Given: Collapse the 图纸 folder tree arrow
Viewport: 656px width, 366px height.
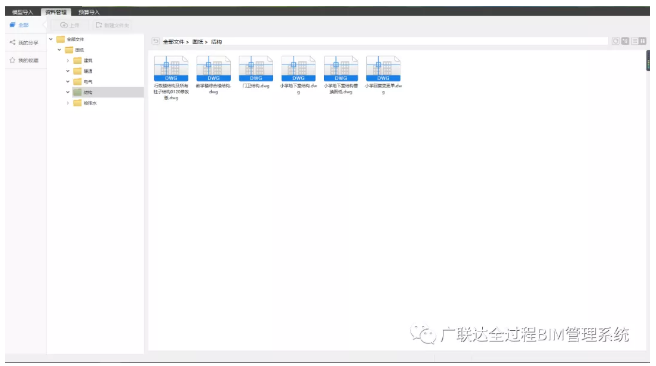Looking at the screenshot, I should [x=59, y=50].
